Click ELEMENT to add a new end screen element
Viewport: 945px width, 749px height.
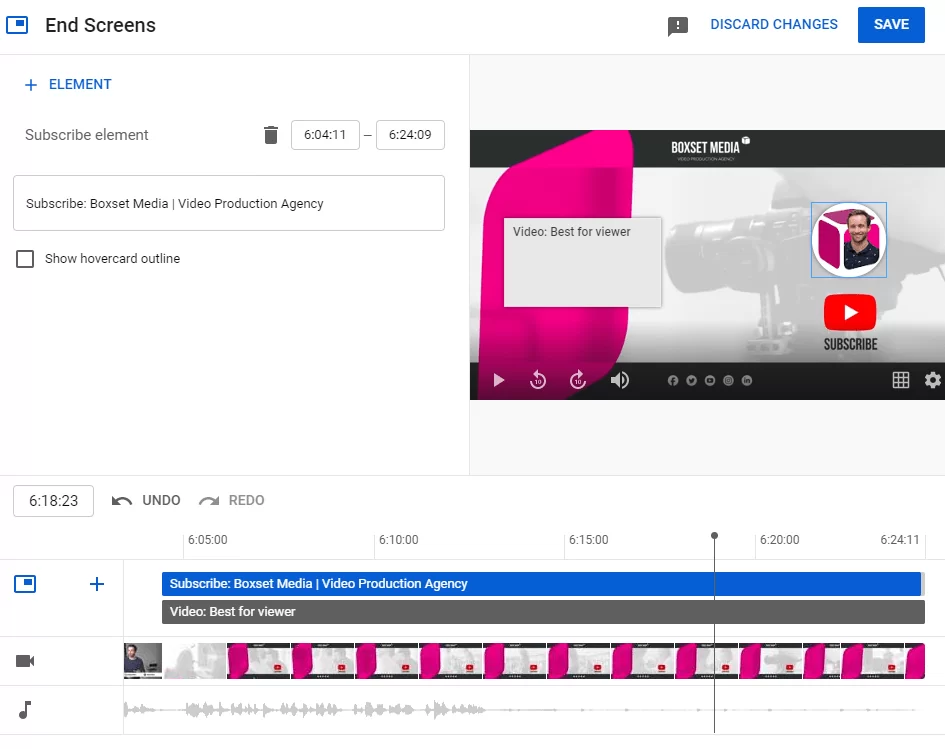(x=67, y=84)
